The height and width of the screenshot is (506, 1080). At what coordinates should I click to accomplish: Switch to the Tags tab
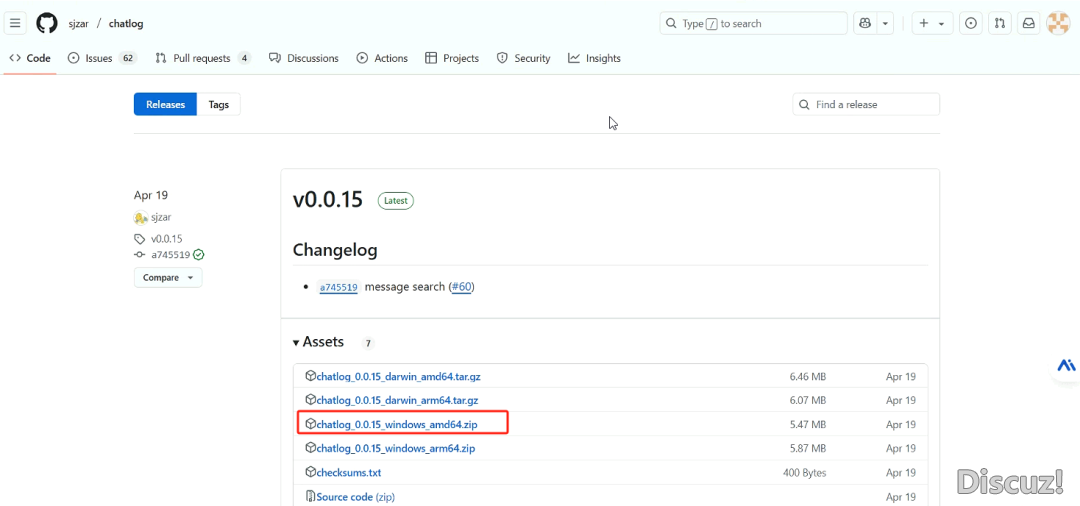218,105
